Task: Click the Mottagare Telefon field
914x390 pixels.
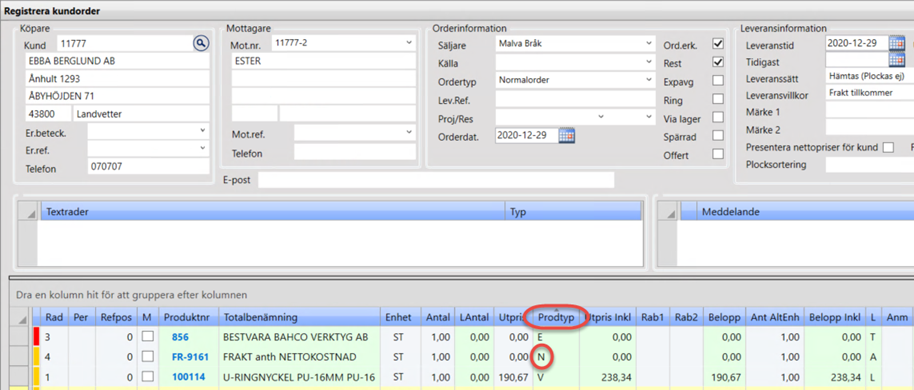Action: point(355,152)
